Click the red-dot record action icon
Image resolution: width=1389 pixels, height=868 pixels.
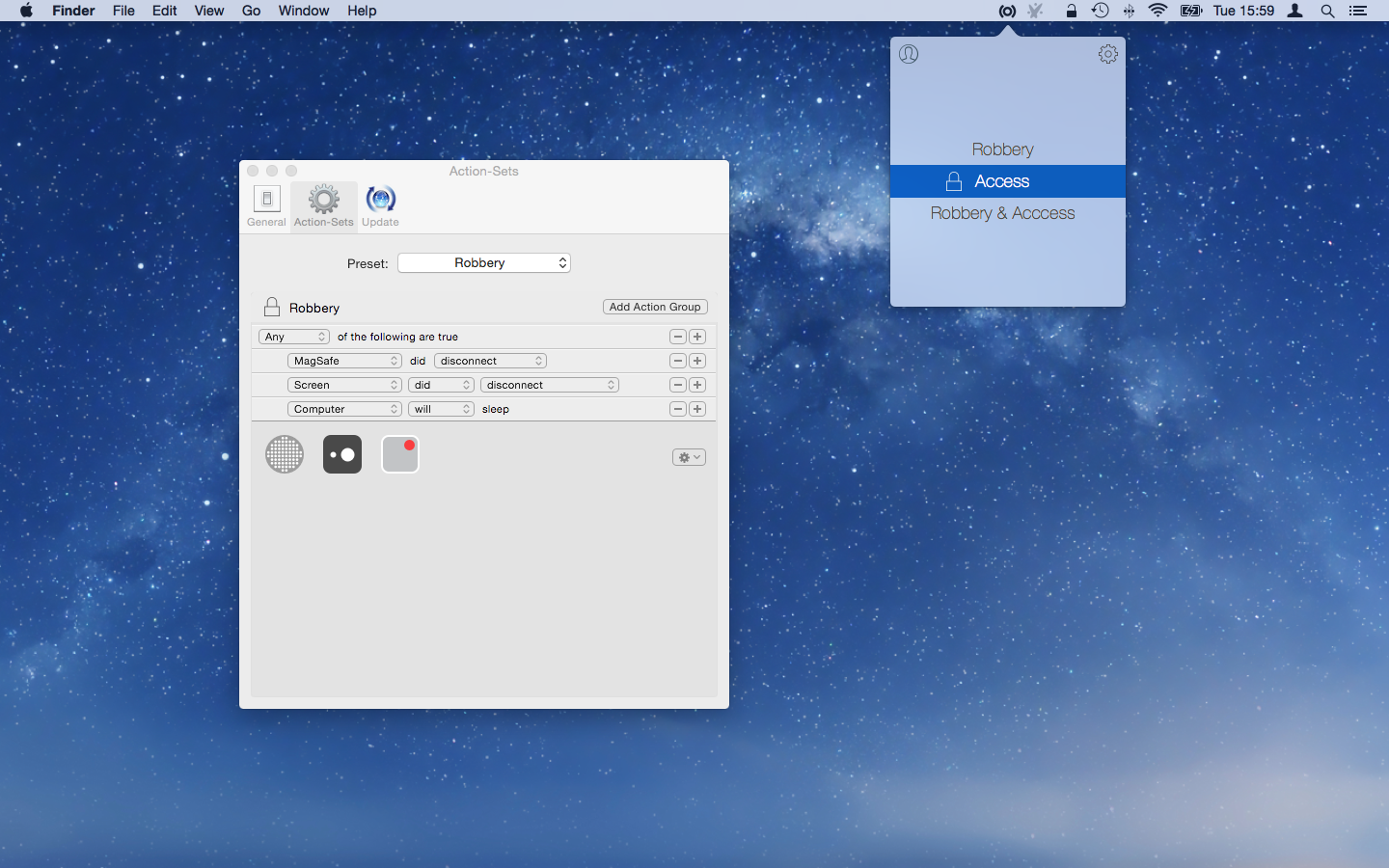click(400, 454)
